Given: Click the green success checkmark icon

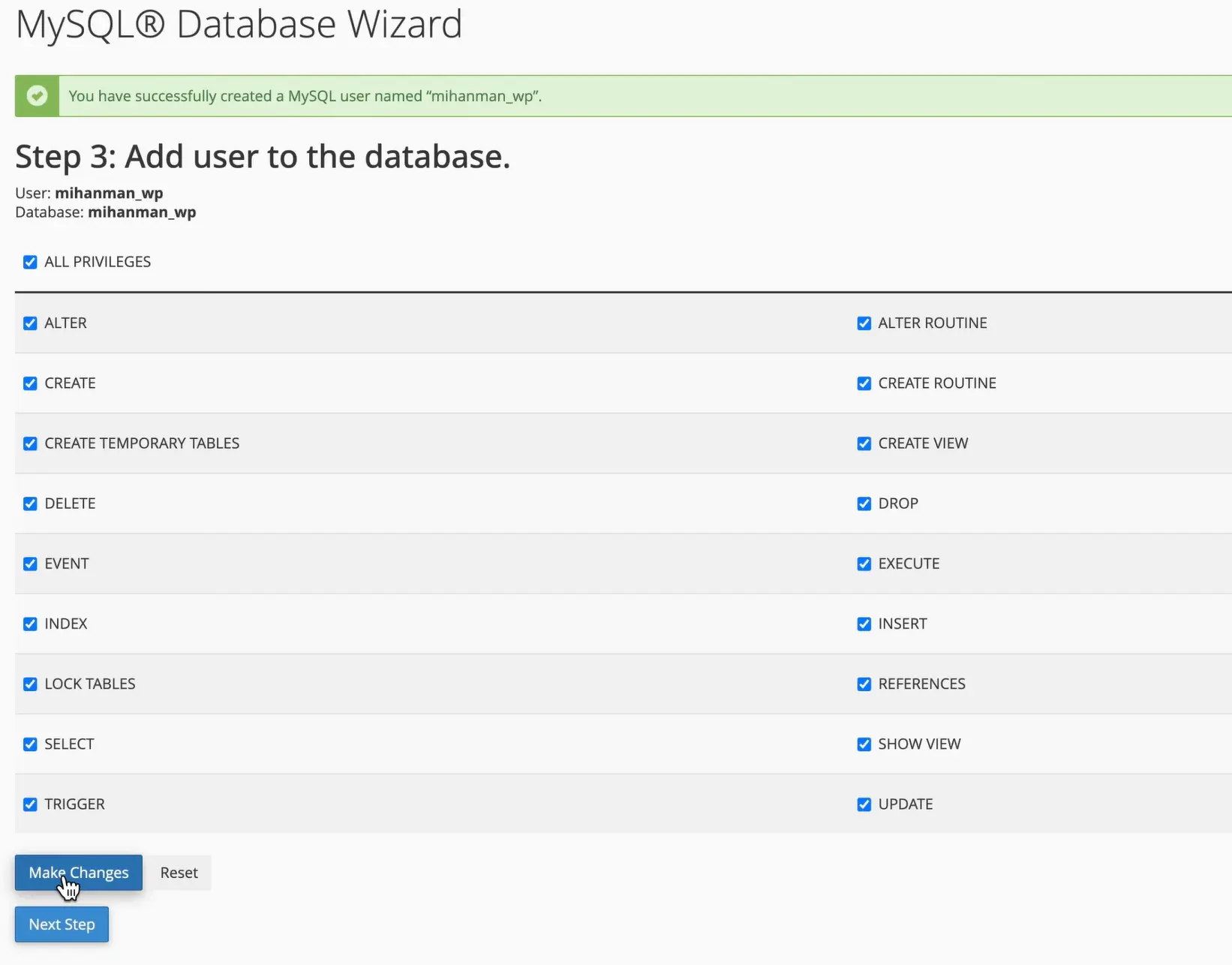Looking at the screenshot, I should [x=37, y=96].
